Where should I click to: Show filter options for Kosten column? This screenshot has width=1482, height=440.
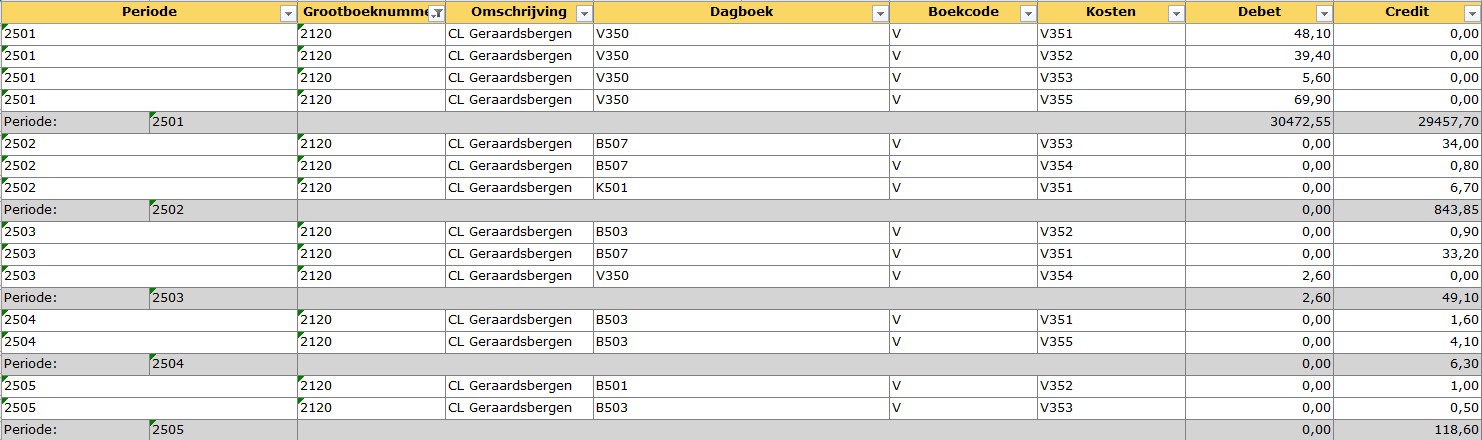pos(1176,13)
